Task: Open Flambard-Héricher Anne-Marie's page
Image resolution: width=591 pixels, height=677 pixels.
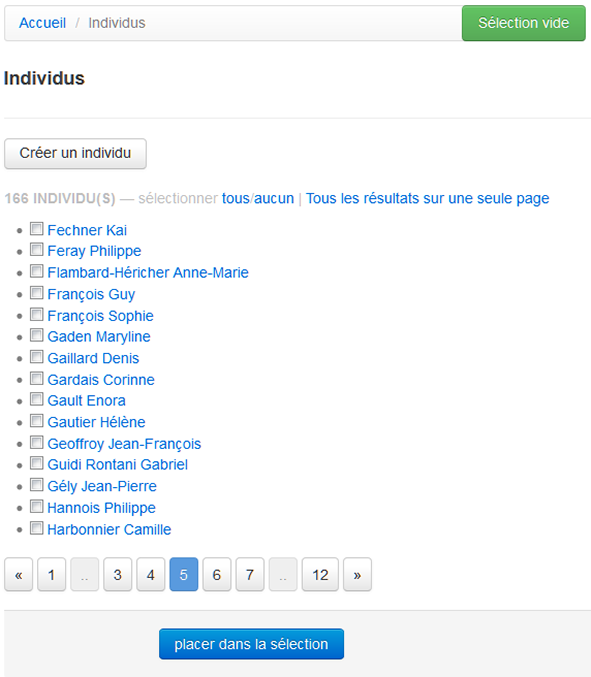Action: [x=148, y=272]
